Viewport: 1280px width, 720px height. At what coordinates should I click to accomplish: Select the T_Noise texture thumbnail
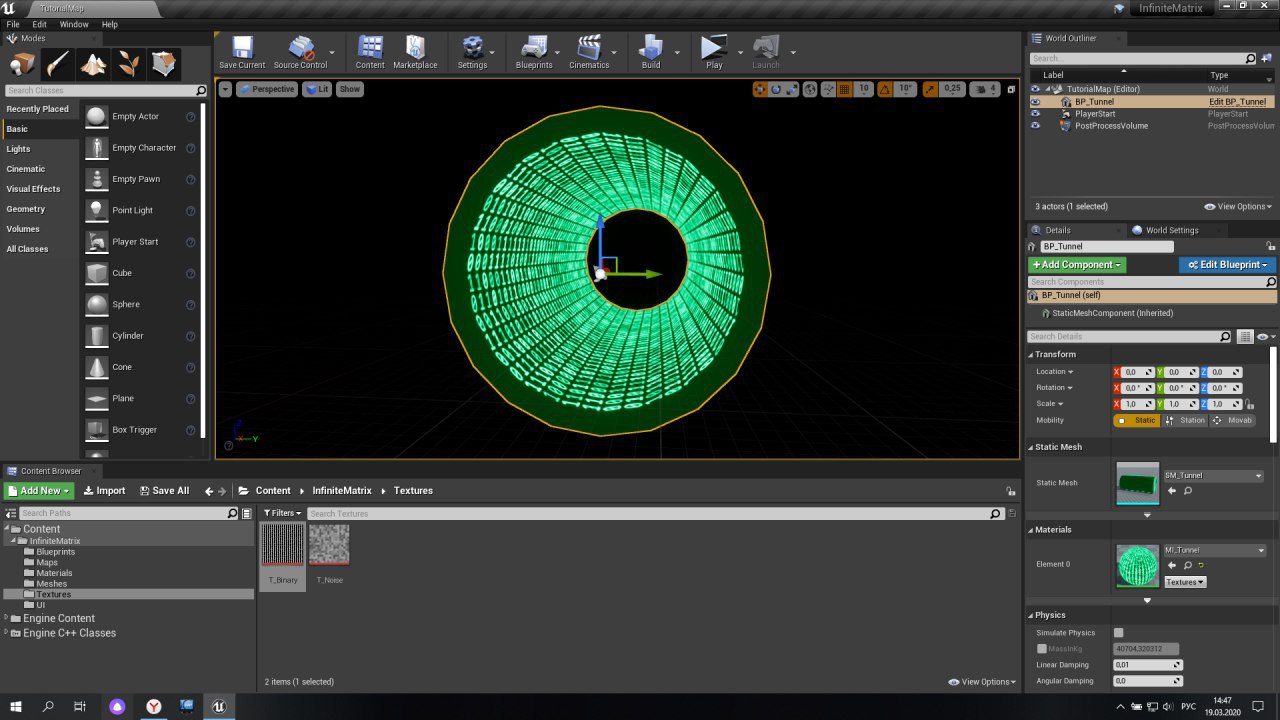[329, 545]
